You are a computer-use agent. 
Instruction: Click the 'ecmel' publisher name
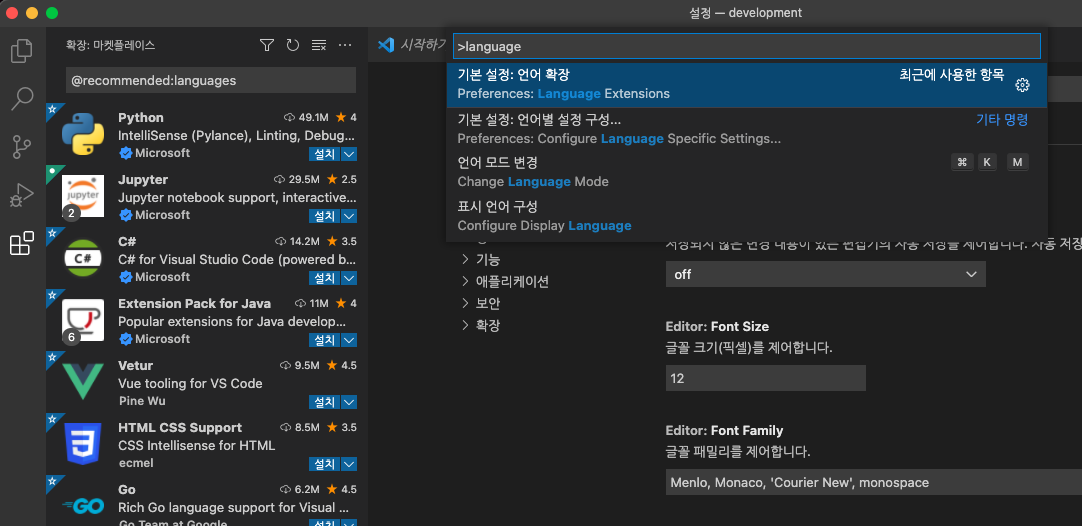[x=136, y=462]
